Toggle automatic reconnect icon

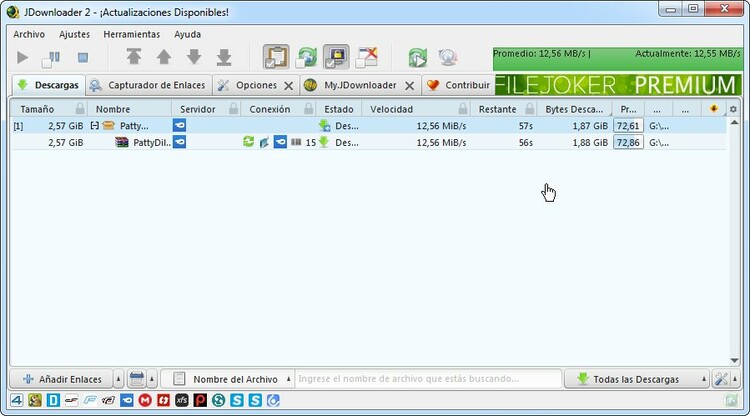coord(306,57)
